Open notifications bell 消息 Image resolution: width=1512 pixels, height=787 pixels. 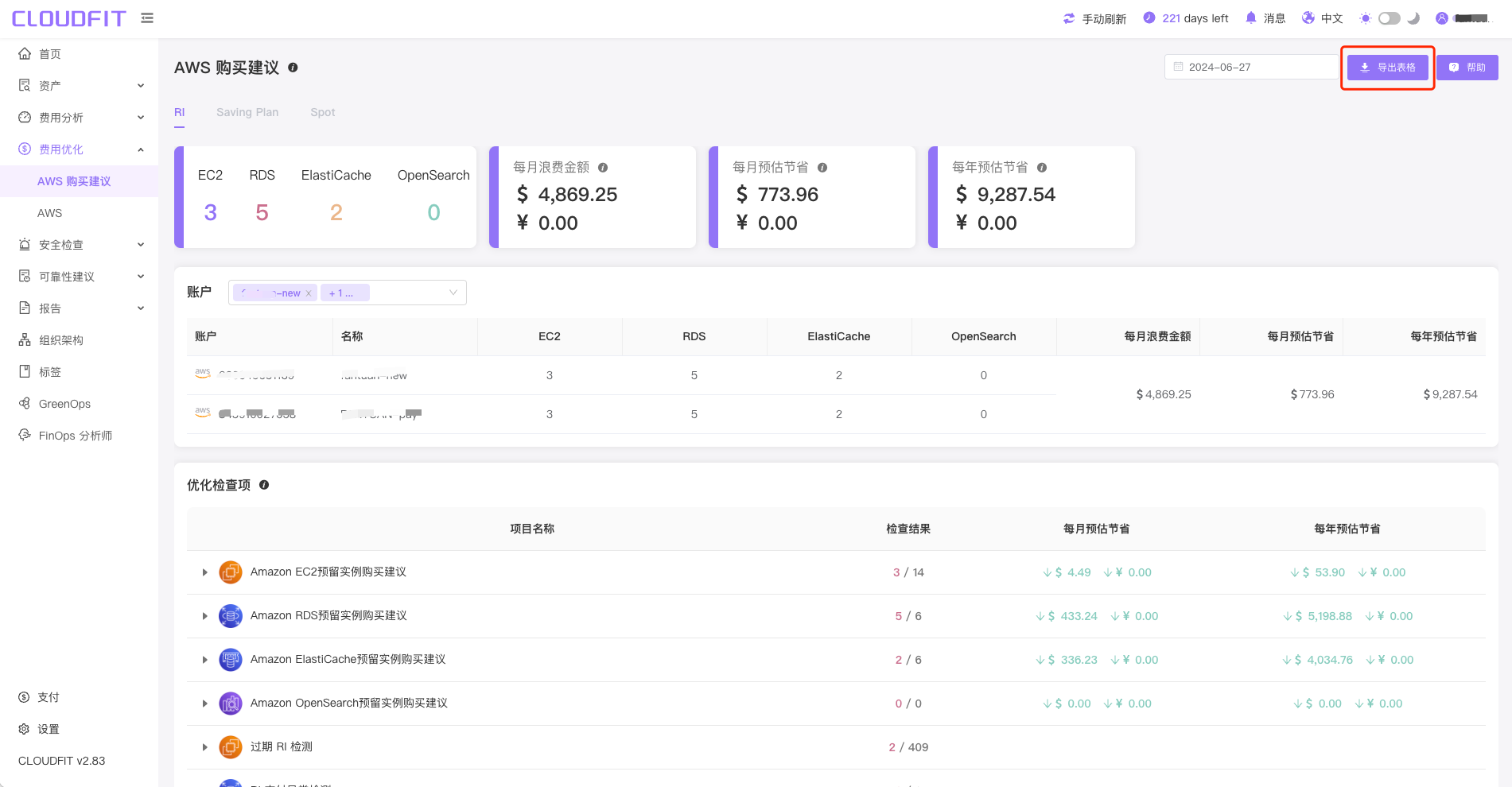coord(1251,17)
